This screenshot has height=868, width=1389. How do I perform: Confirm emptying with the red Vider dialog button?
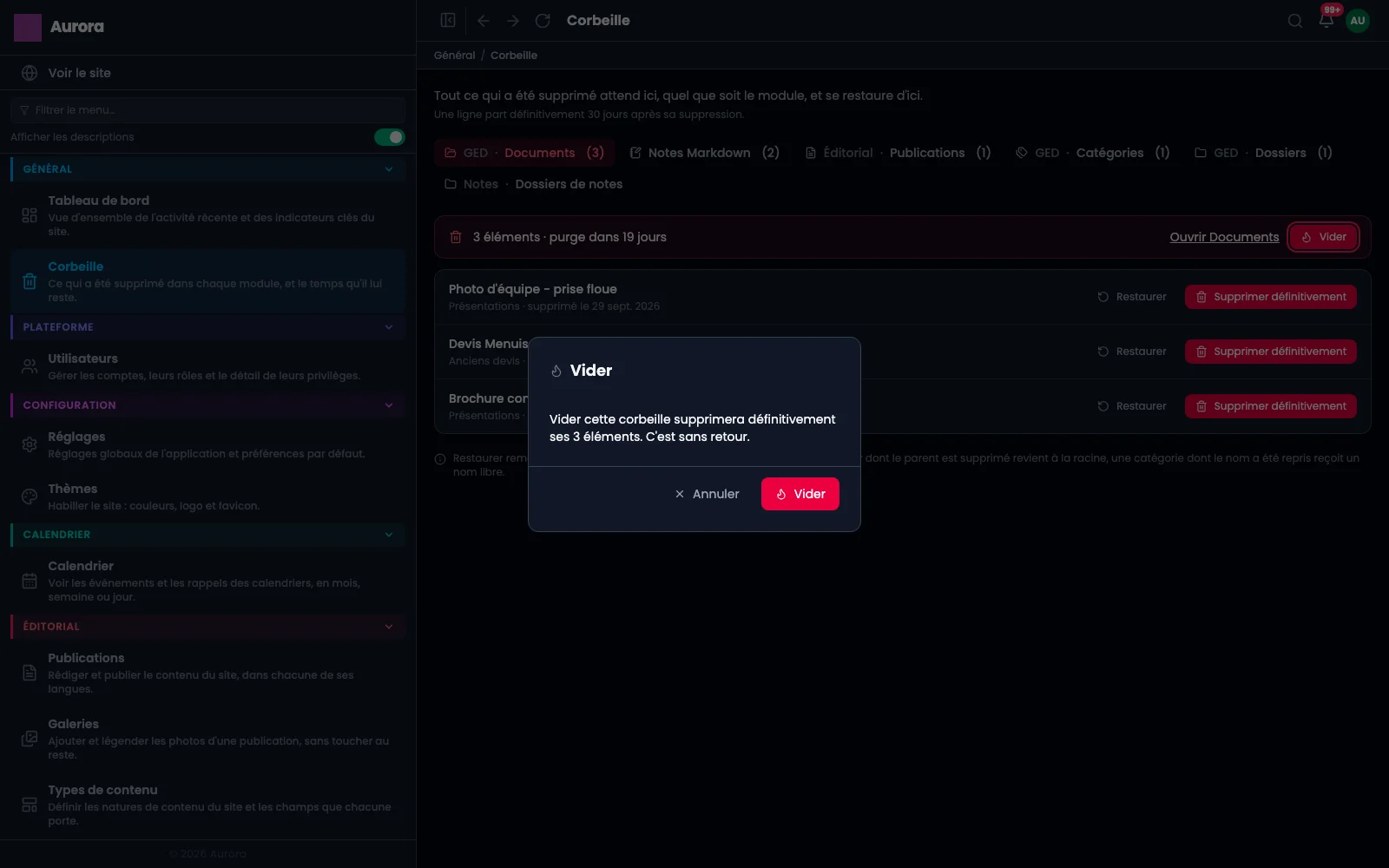(800, 494)
